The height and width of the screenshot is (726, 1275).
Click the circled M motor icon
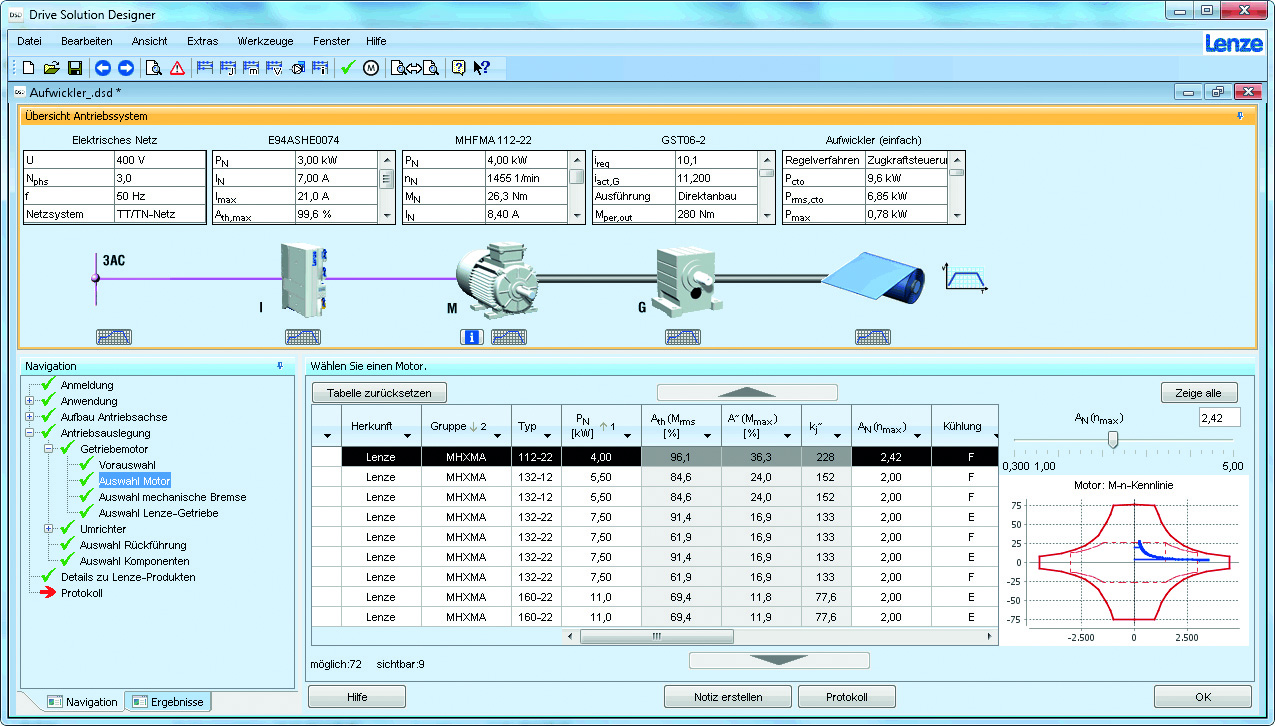(x=370, y=68)
